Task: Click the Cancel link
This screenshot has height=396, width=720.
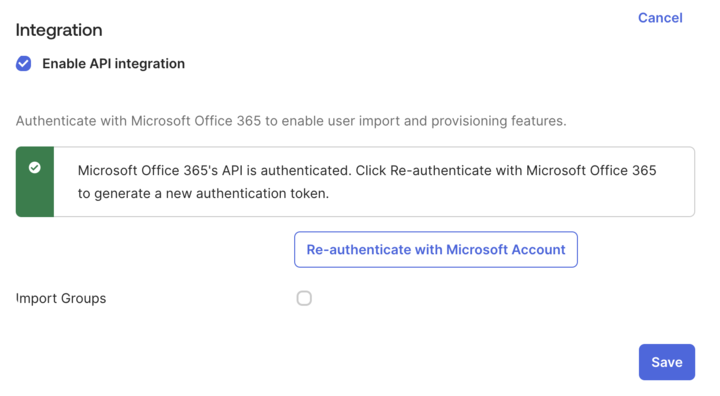Action: (660, 18)
